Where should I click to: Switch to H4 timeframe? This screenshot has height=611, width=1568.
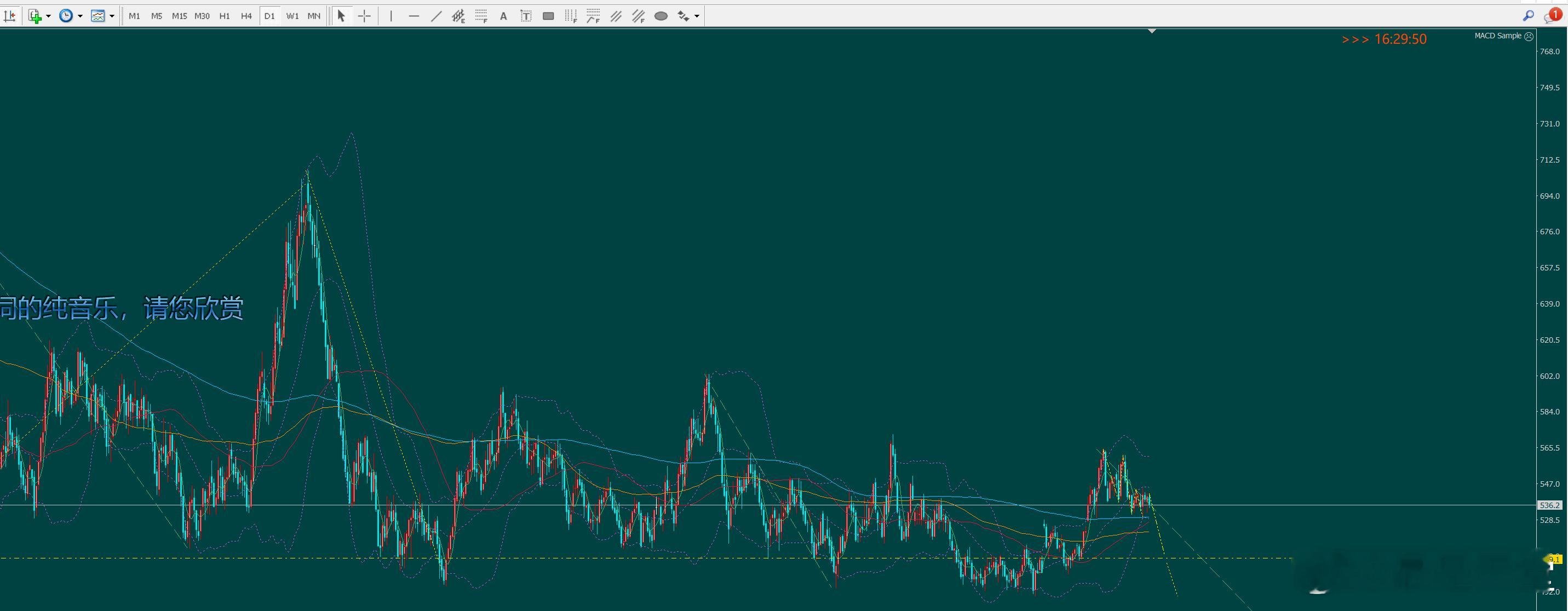click(246, 16)
